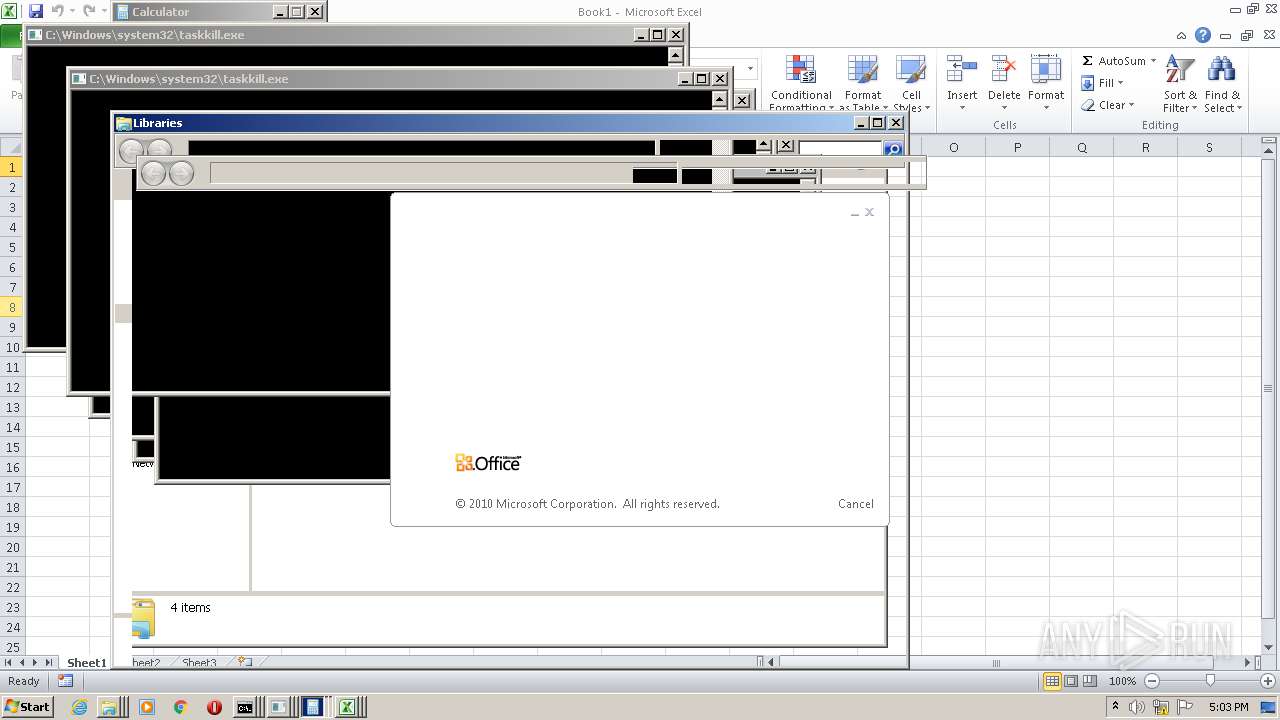
Task: Open Sort & Filter
Action: (1180, 83)
